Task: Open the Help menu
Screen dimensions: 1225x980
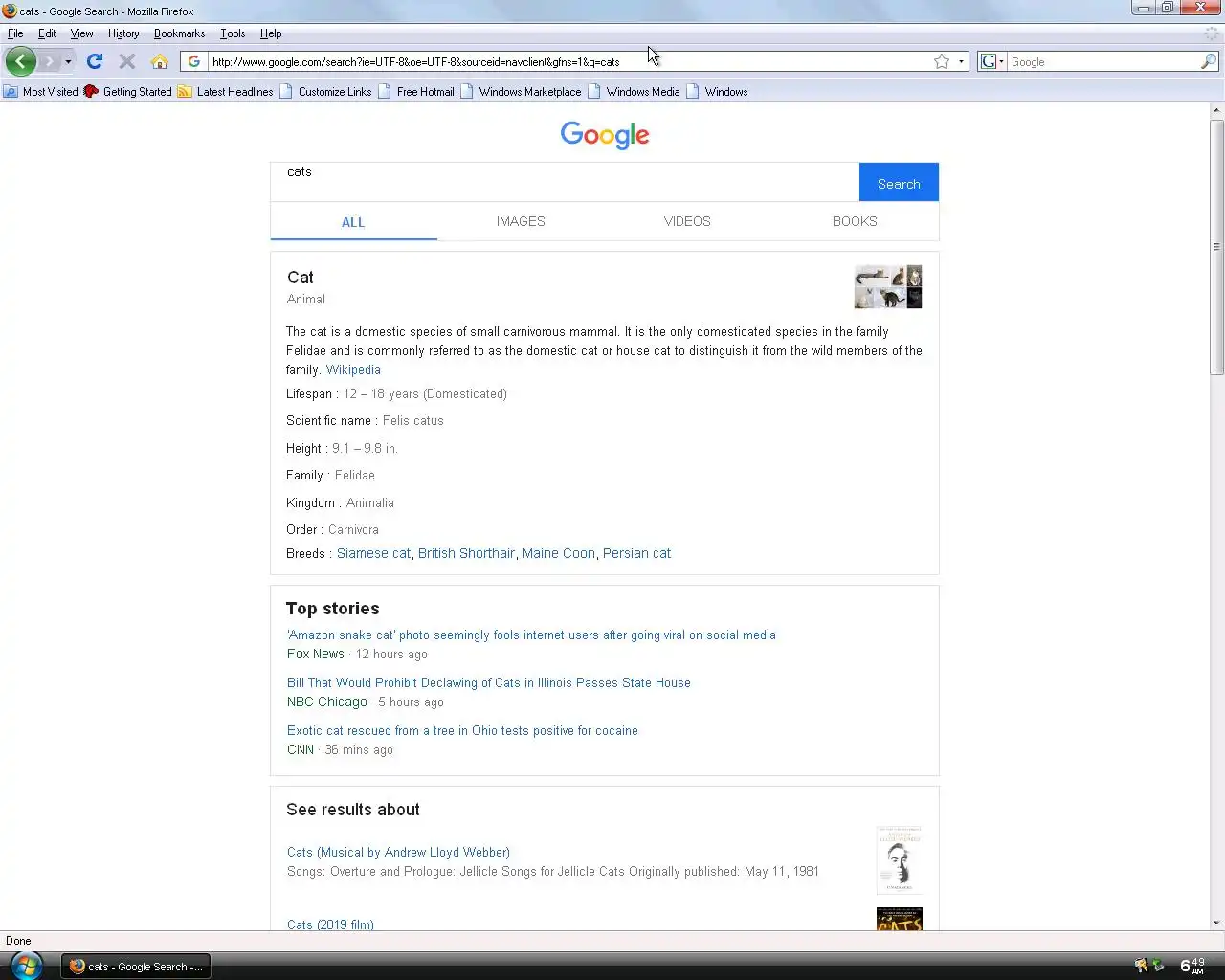Action: 271,33
